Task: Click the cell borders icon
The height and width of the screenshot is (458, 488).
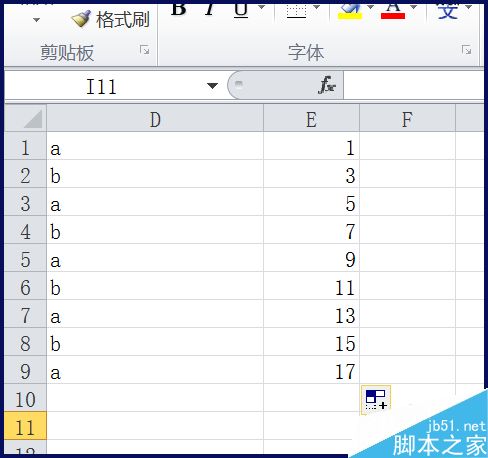Action: 296,10
